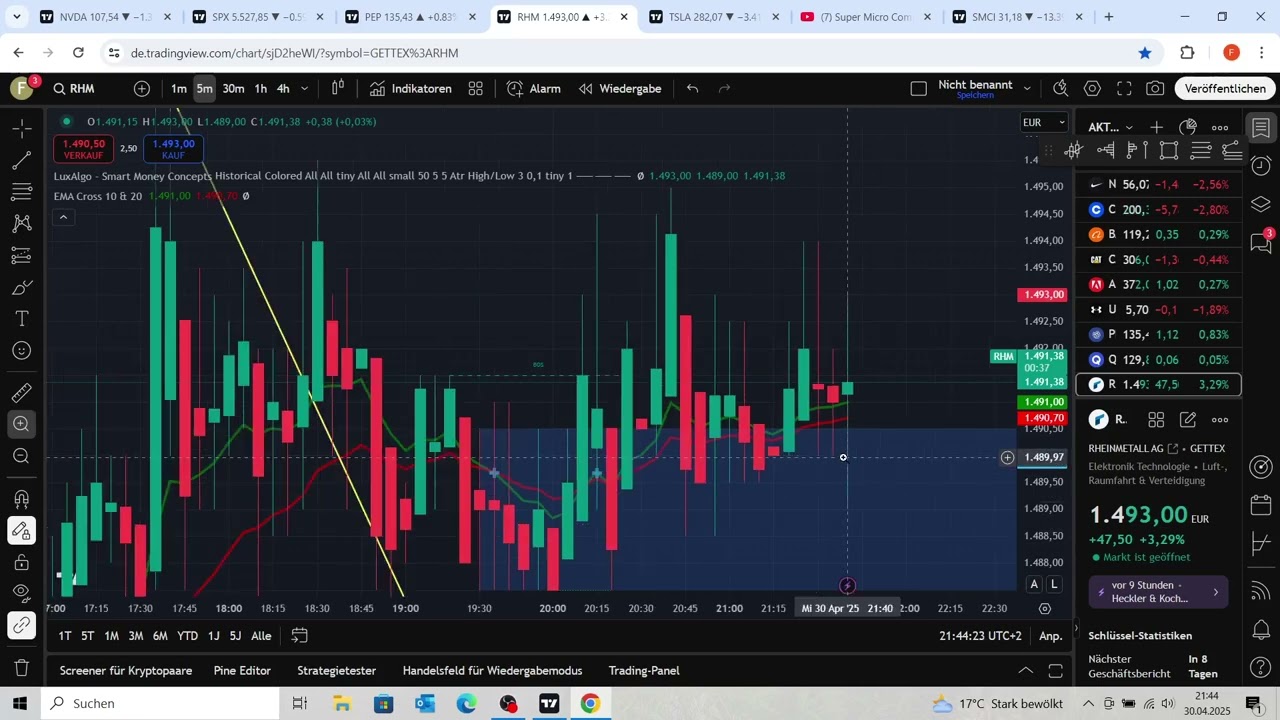Open the Fibonacci tools in left toolbar
This screenshot has width=1280, height=720.
(22, 192)
